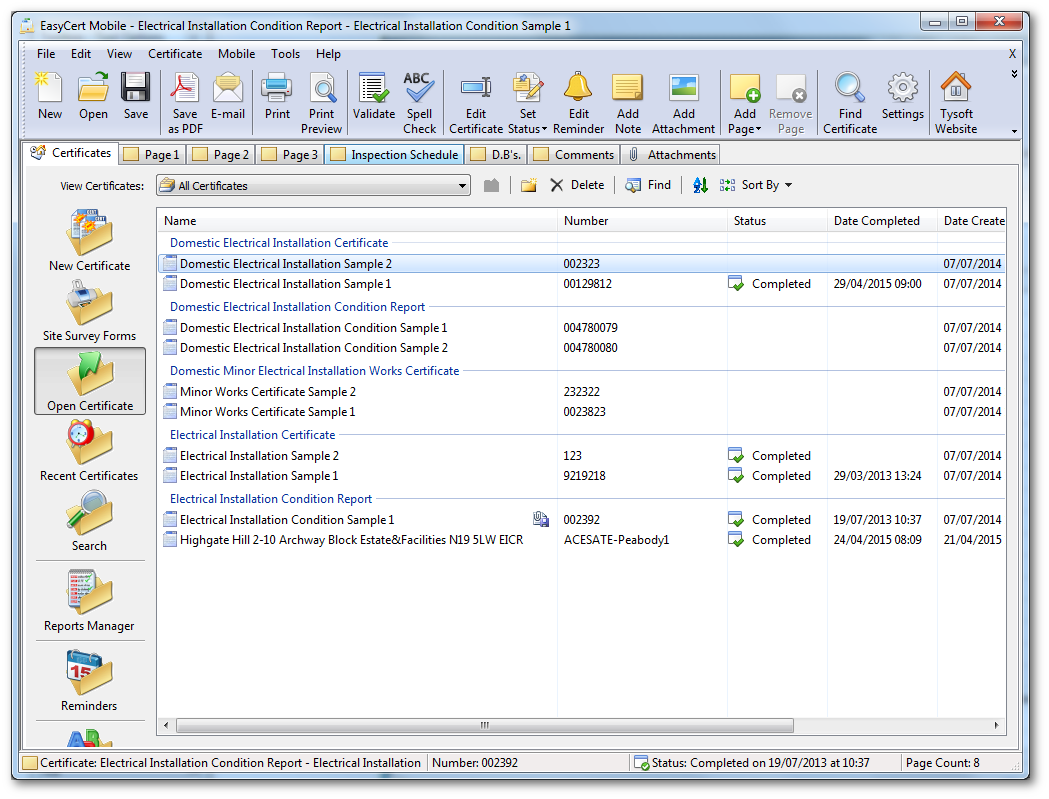This screenshot has width=1049, height=799.
Task: Open the Edit menu
Action: coord(81,54)
